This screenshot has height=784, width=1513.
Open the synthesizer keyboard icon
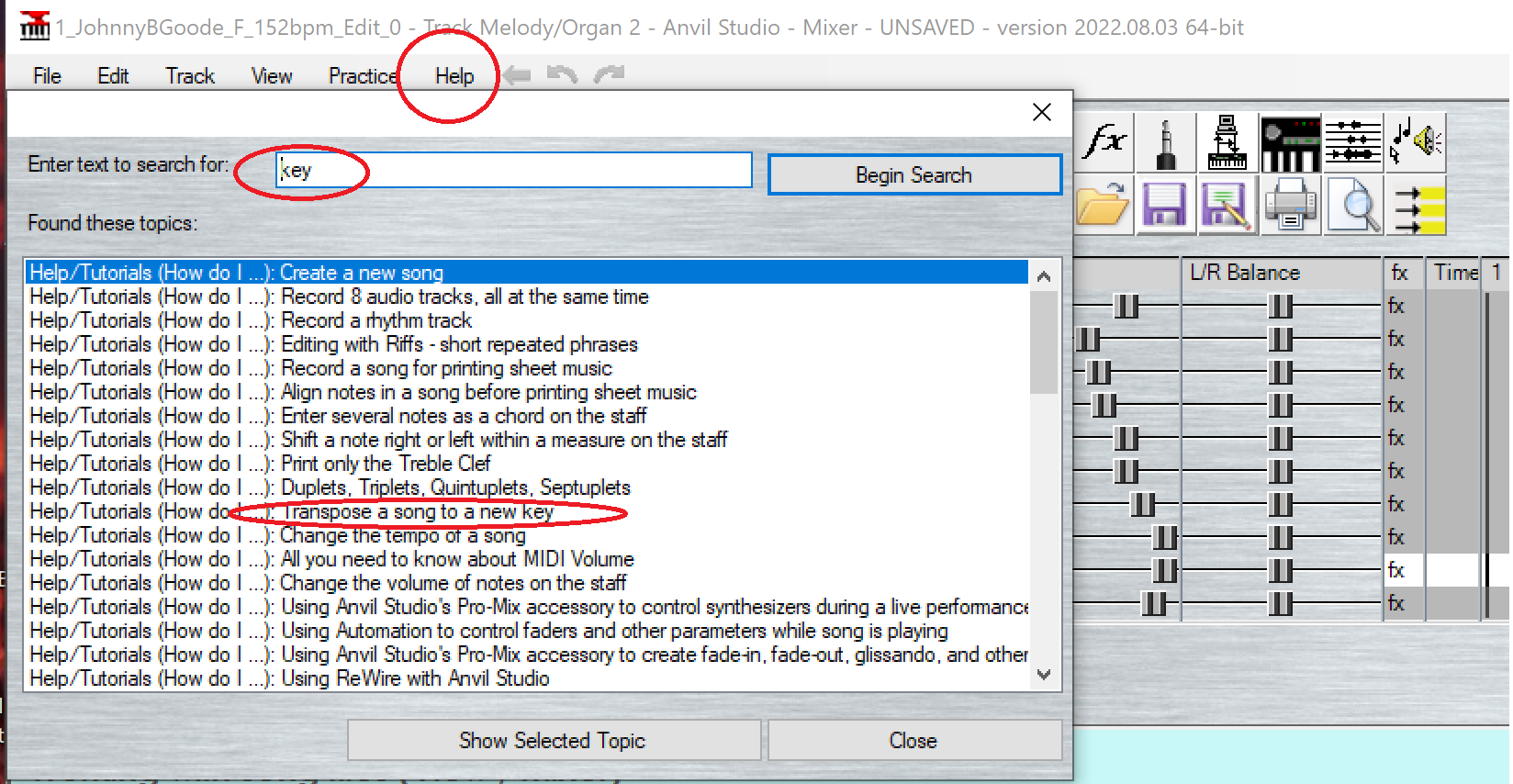(1290, 143)
